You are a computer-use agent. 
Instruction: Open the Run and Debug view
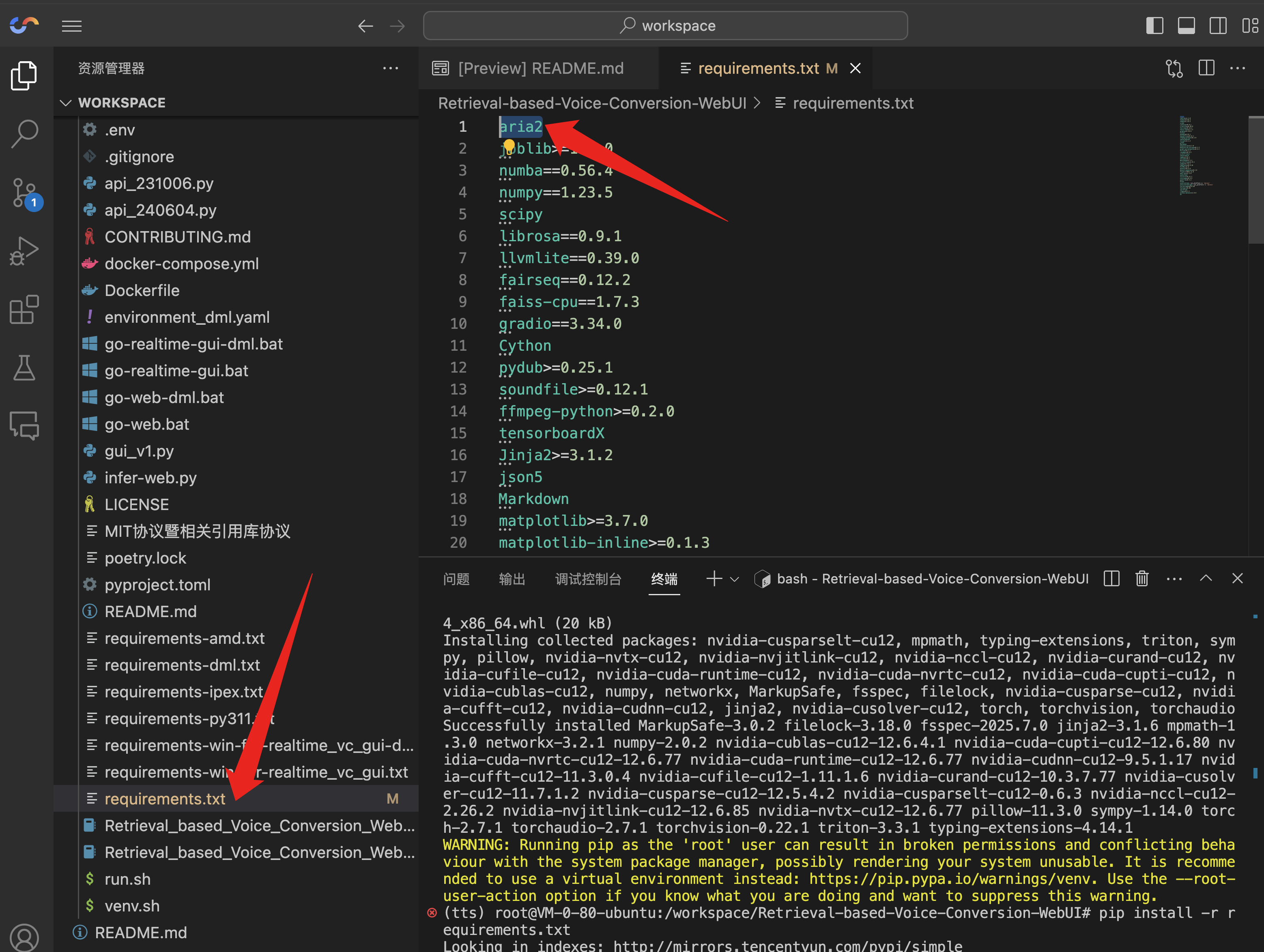[24, 251]
